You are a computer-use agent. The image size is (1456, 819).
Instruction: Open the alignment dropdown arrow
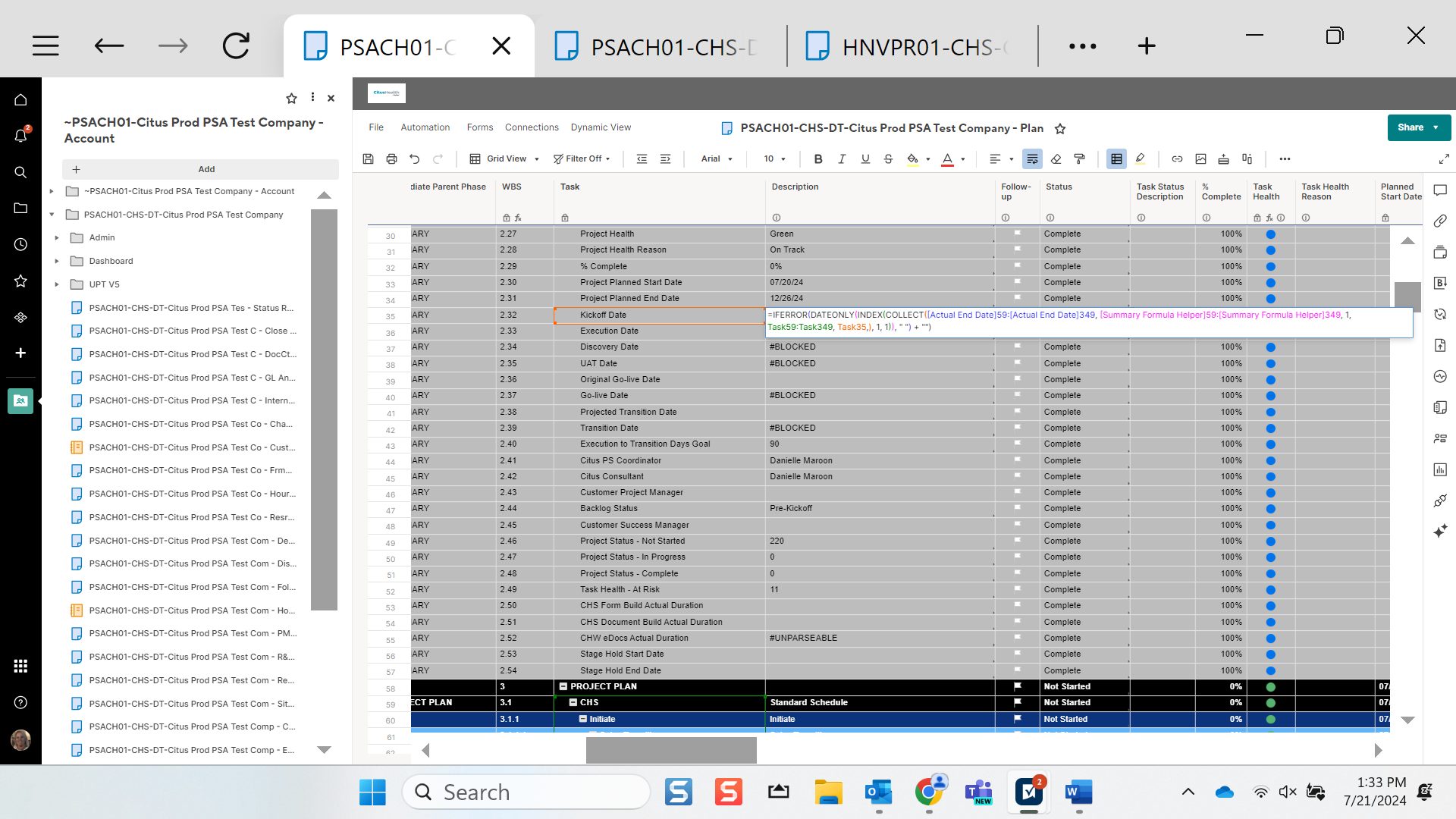[1011, 159]
